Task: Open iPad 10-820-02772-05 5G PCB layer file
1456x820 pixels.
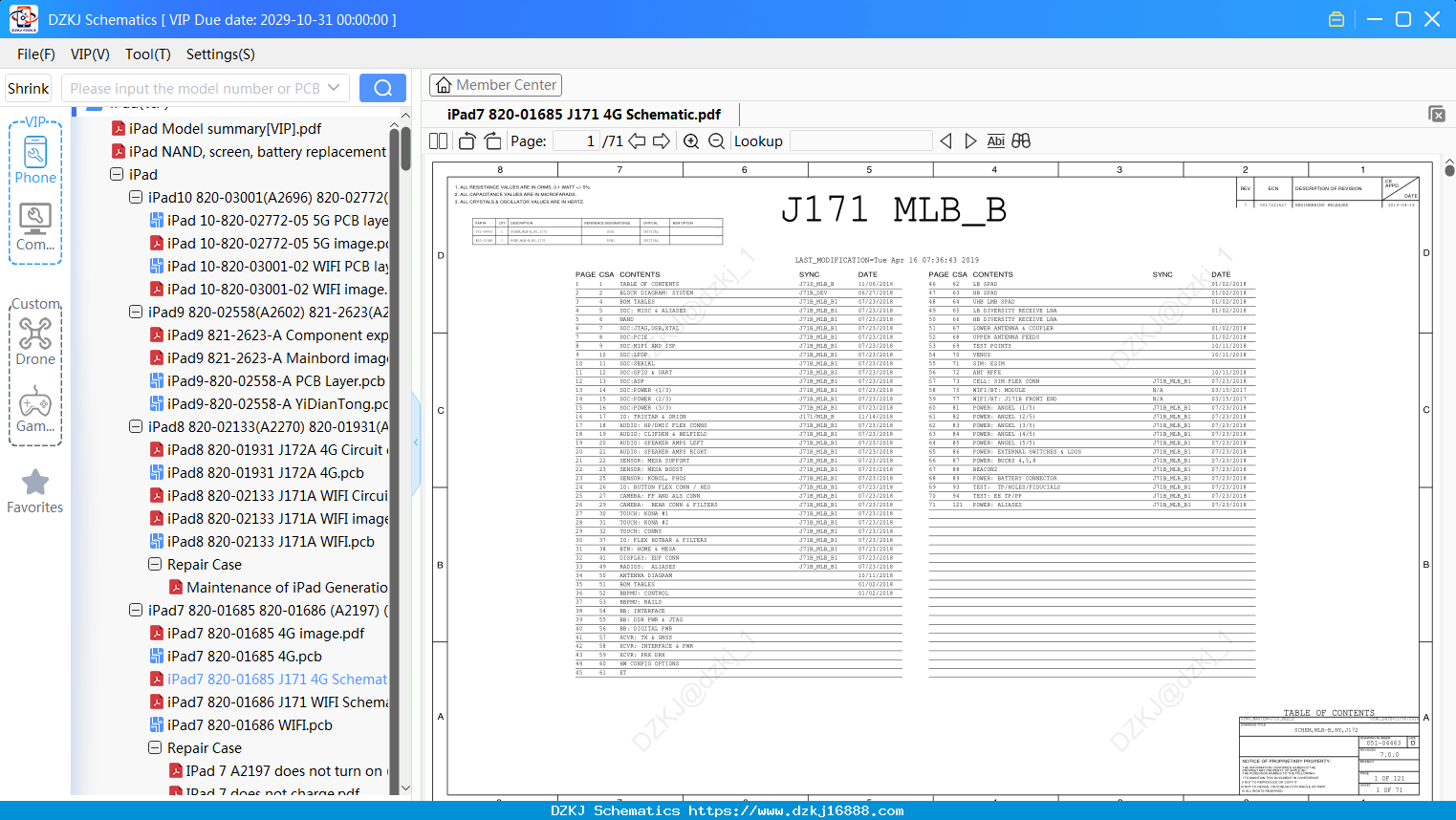Action: click(x=269, y=221)
